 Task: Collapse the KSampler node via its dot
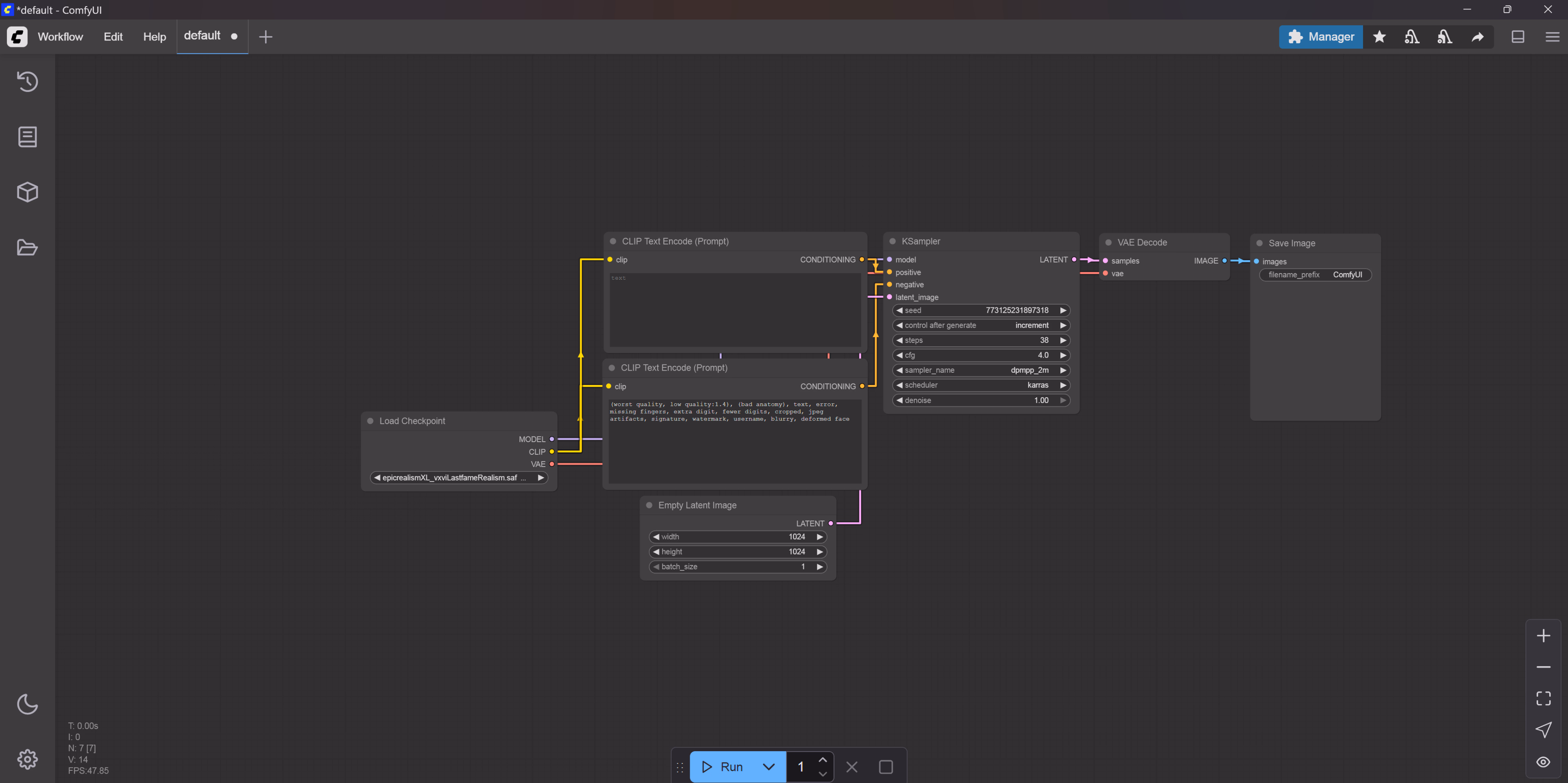coord(892,242)
